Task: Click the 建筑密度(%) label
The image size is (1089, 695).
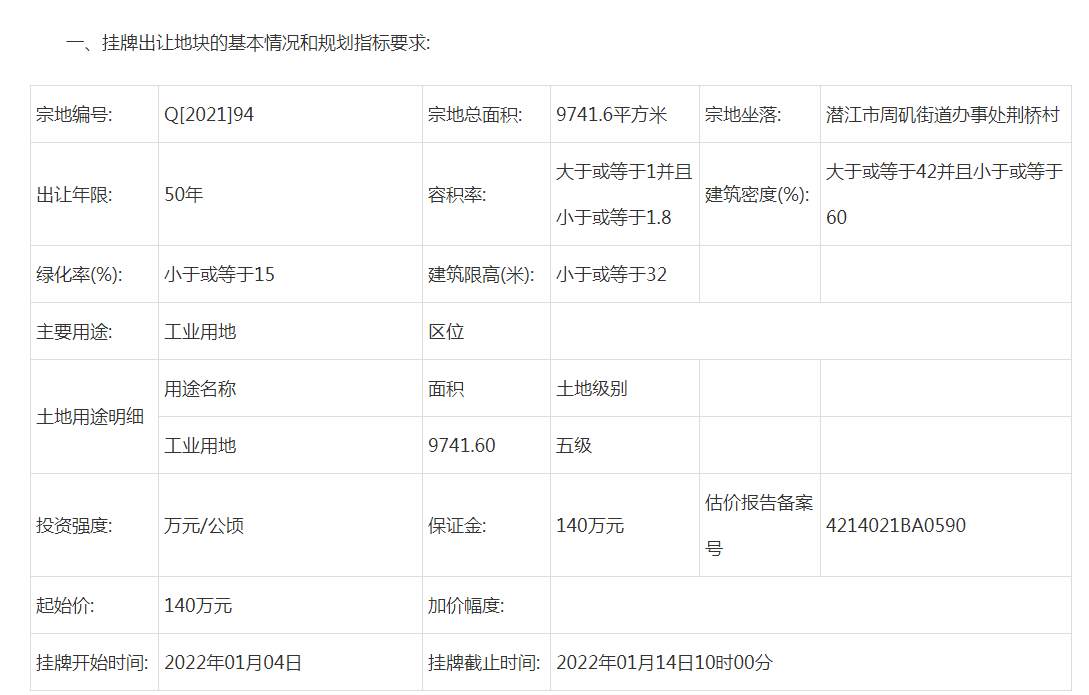Action: coord(757,195)
